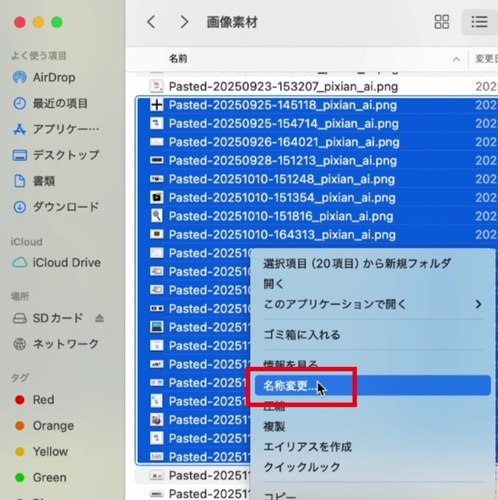Filter by the Orange tag
Screen dimensions: 498x500
coord(44,426)
